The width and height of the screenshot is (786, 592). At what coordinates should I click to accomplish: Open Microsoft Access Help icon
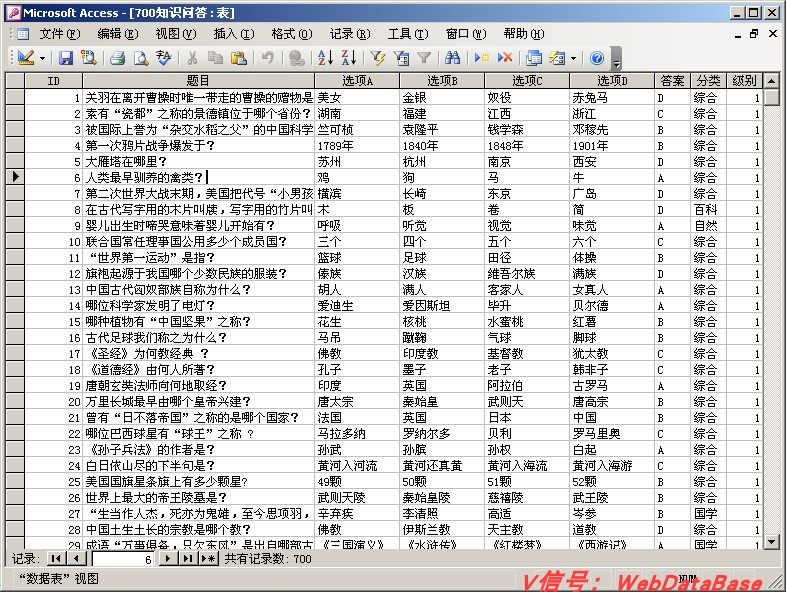click(597, 58)
